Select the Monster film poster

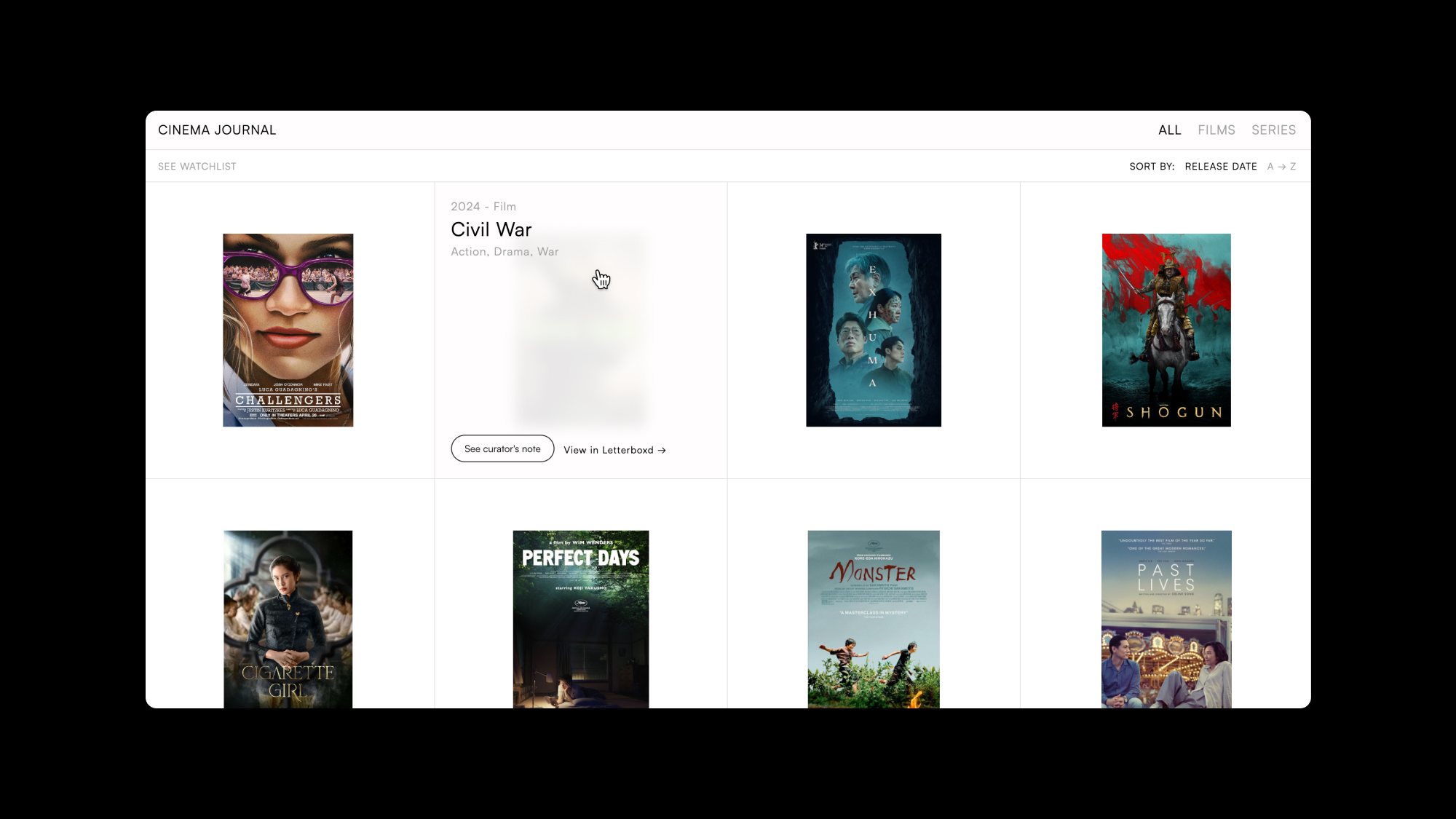(x=873, y=619)
